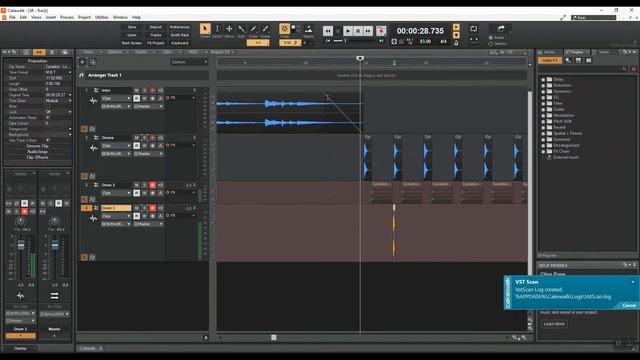Select the External Insert plugin item

point(565,157)
